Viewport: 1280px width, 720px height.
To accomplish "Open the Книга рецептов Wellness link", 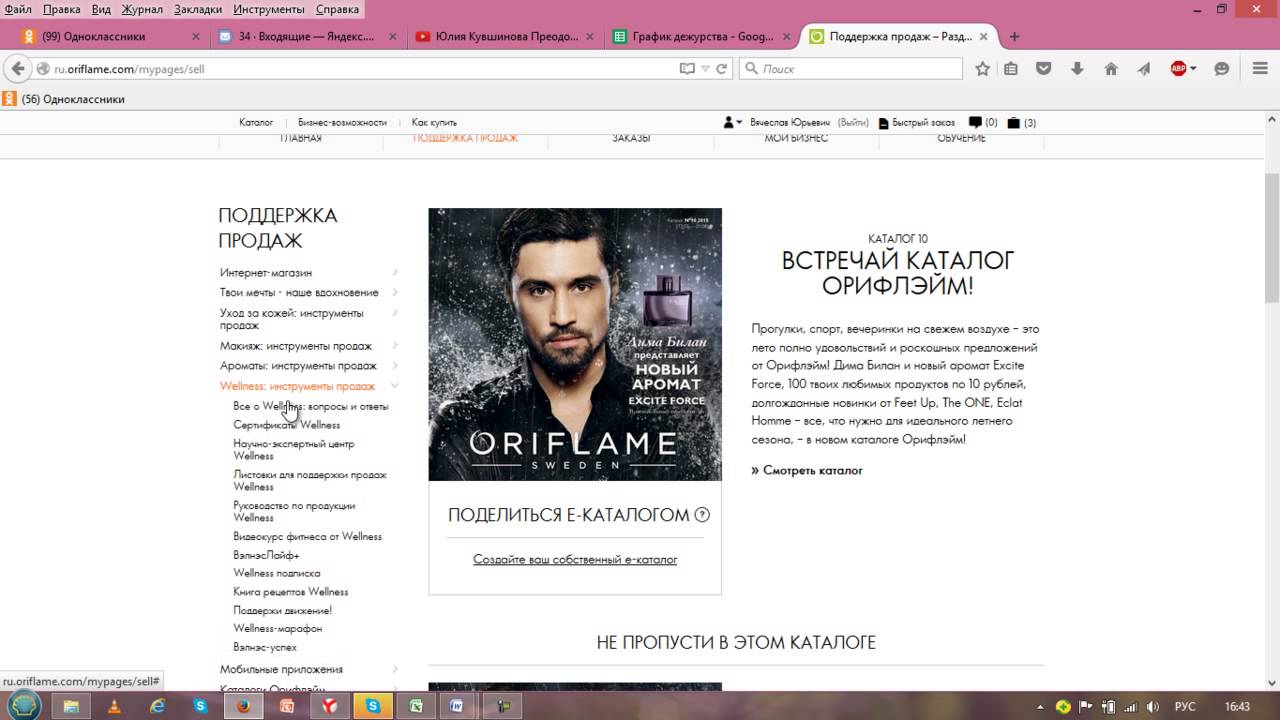I will coord(291,592).
